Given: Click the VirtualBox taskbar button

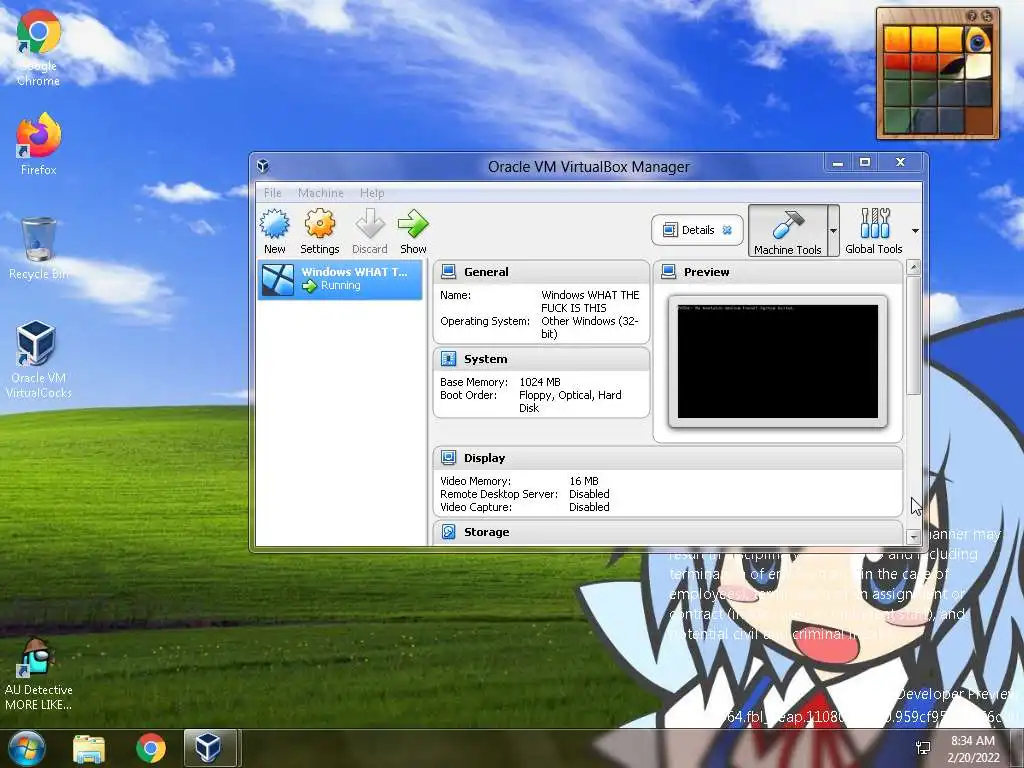Looking at the screenshot, I should point(209,748).
